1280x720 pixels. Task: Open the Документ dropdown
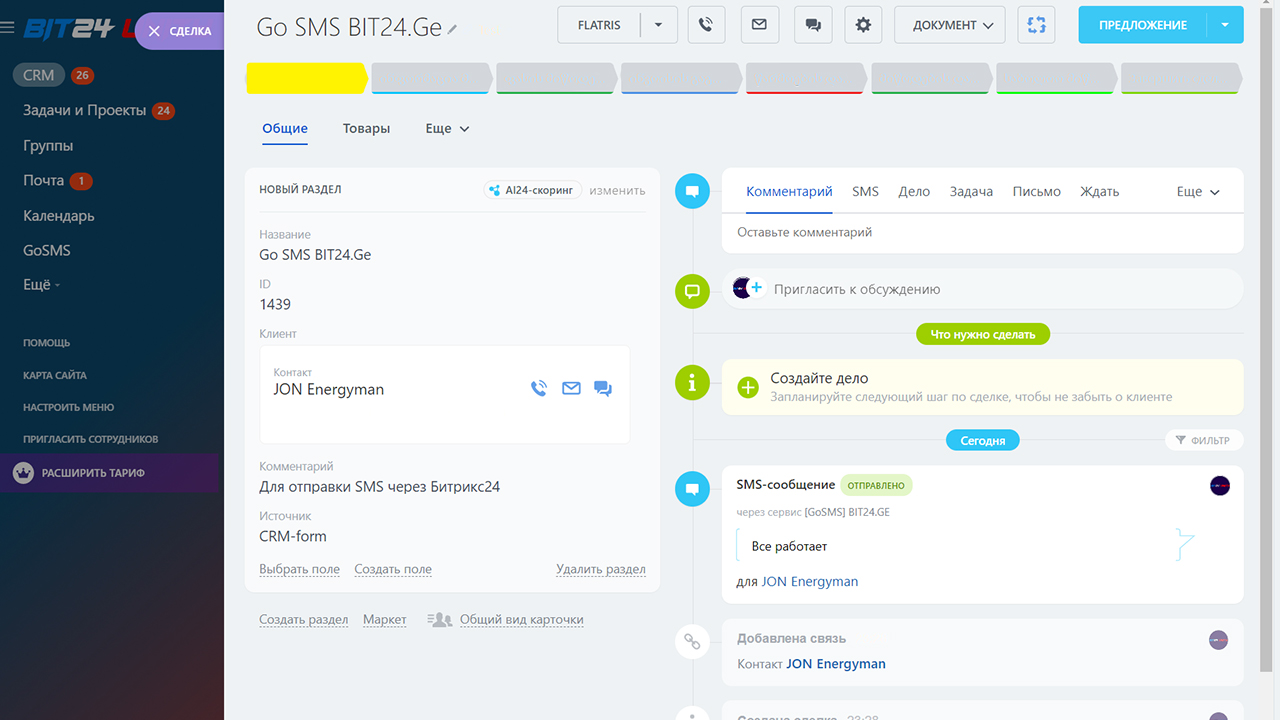click(x=949, y=25)
